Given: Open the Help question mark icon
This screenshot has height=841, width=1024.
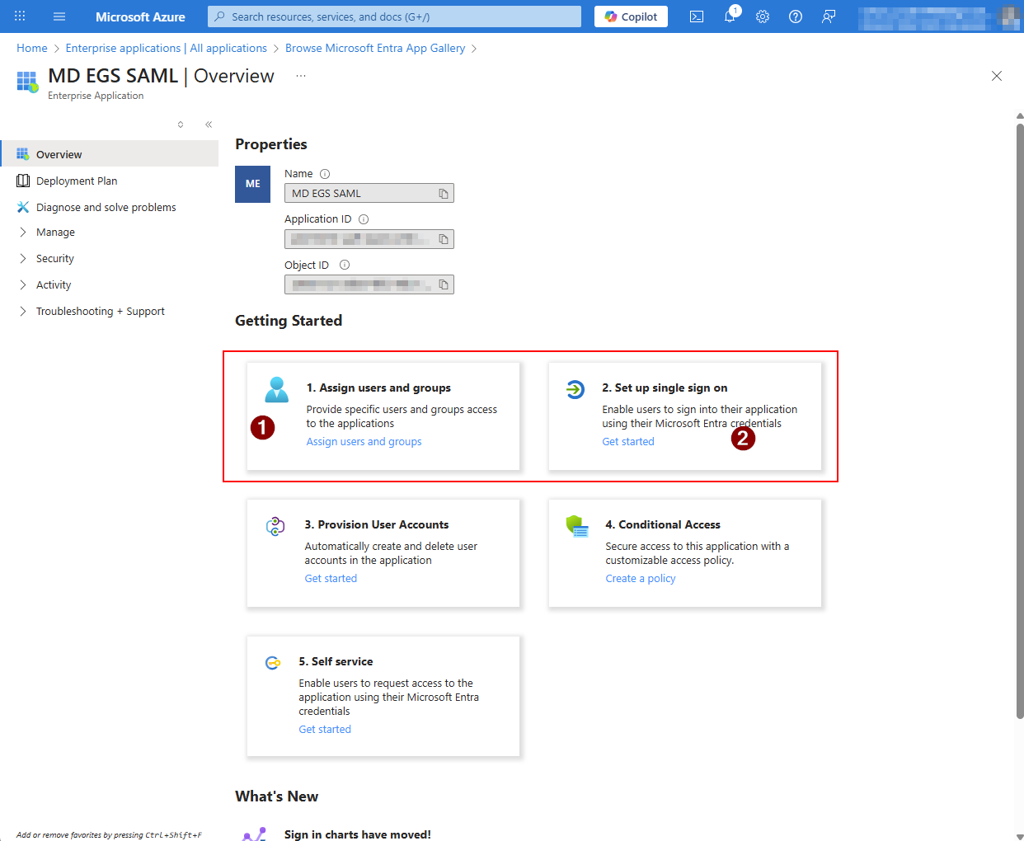Looking at the screenshot, I should click(796, 16).
